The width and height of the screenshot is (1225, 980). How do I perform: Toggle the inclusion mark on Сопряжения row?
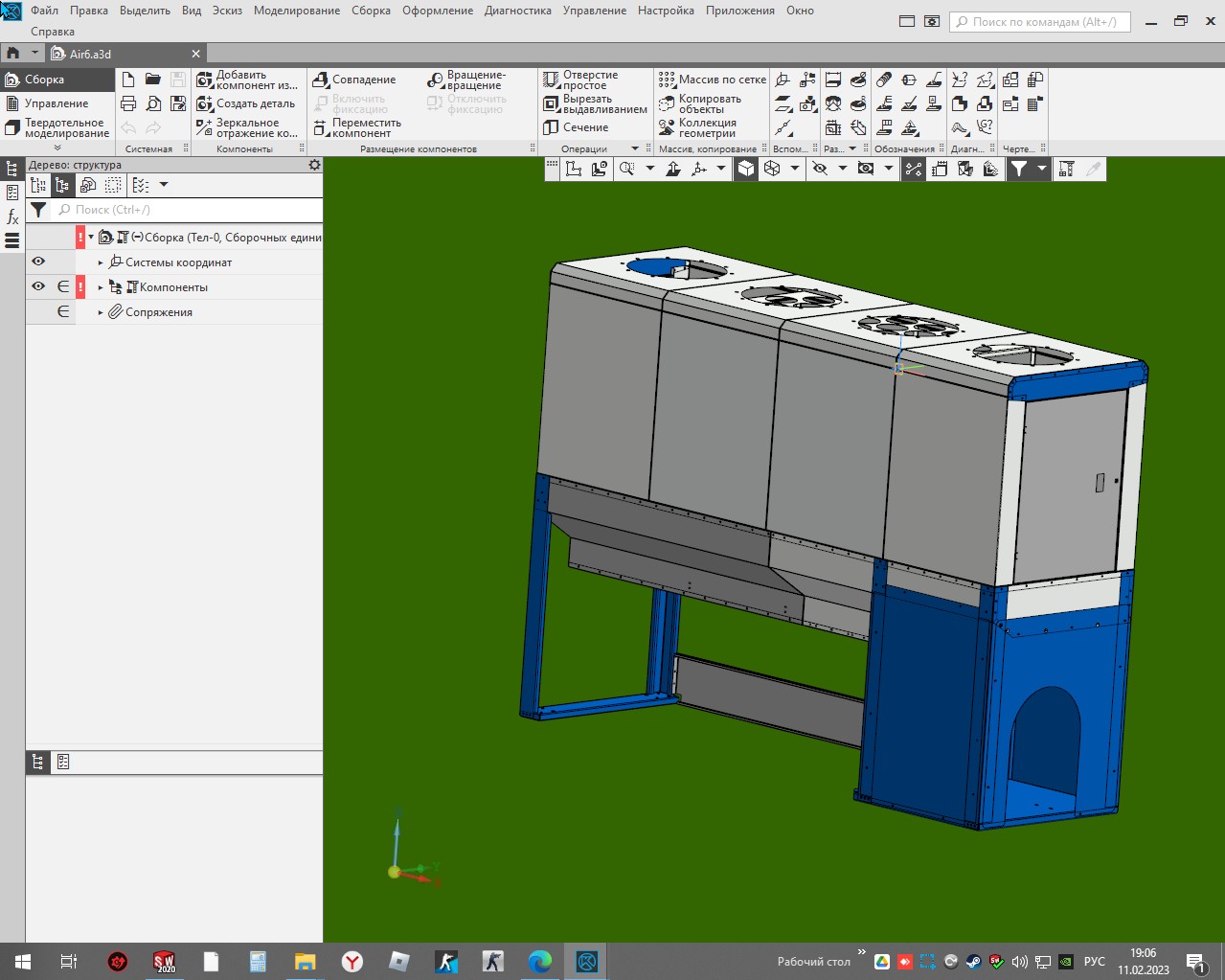click(63, 311)
